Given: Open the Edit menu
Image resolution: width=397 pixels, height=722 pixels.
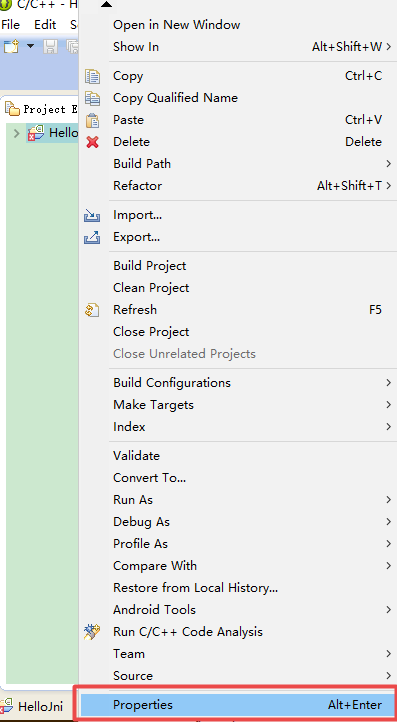Looking at the screenshot, I should click(x=45, y=24).
